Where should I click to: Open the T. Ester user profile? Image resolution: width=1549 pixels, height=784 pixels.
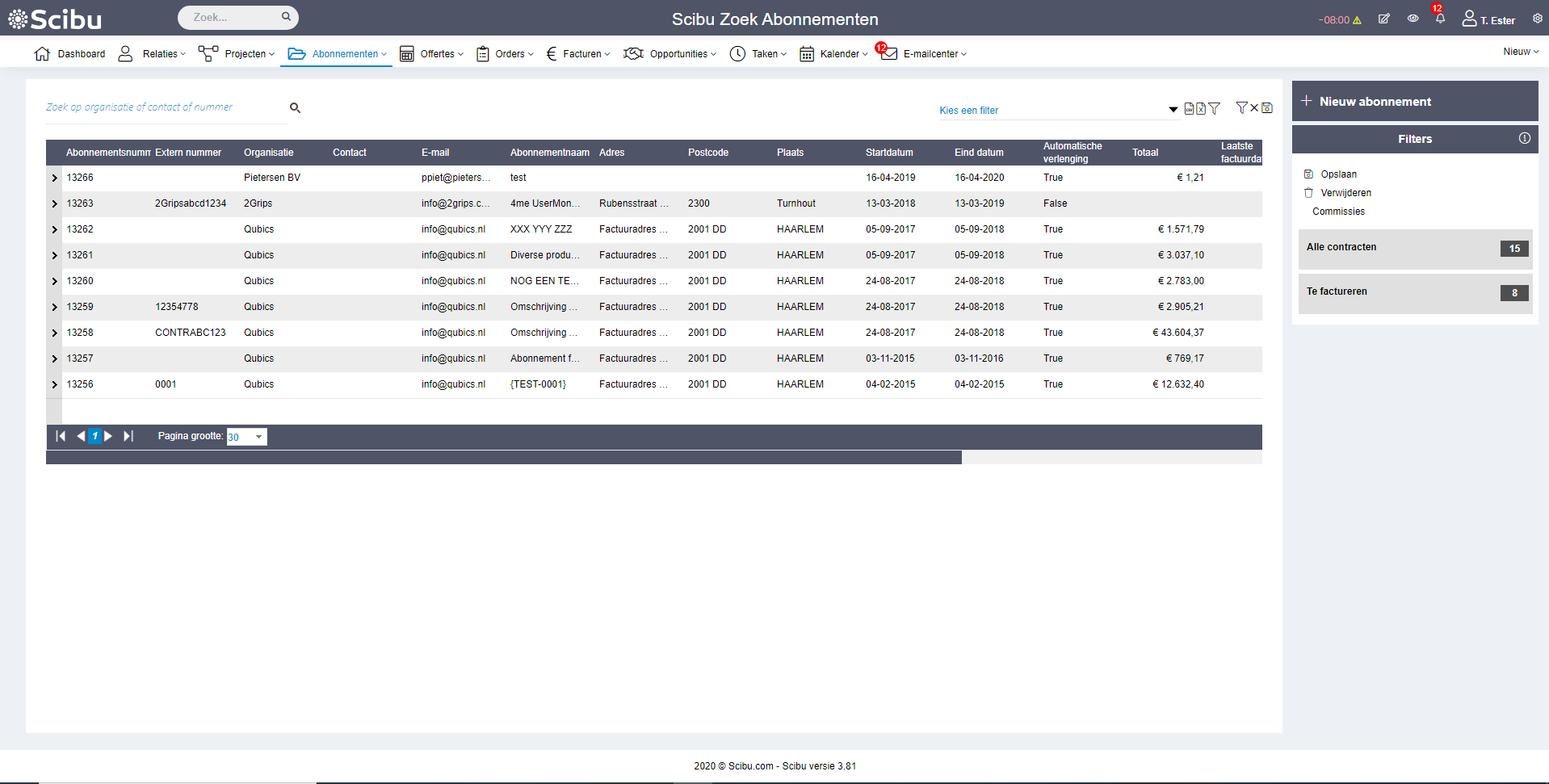click(x=1488, y=19)
